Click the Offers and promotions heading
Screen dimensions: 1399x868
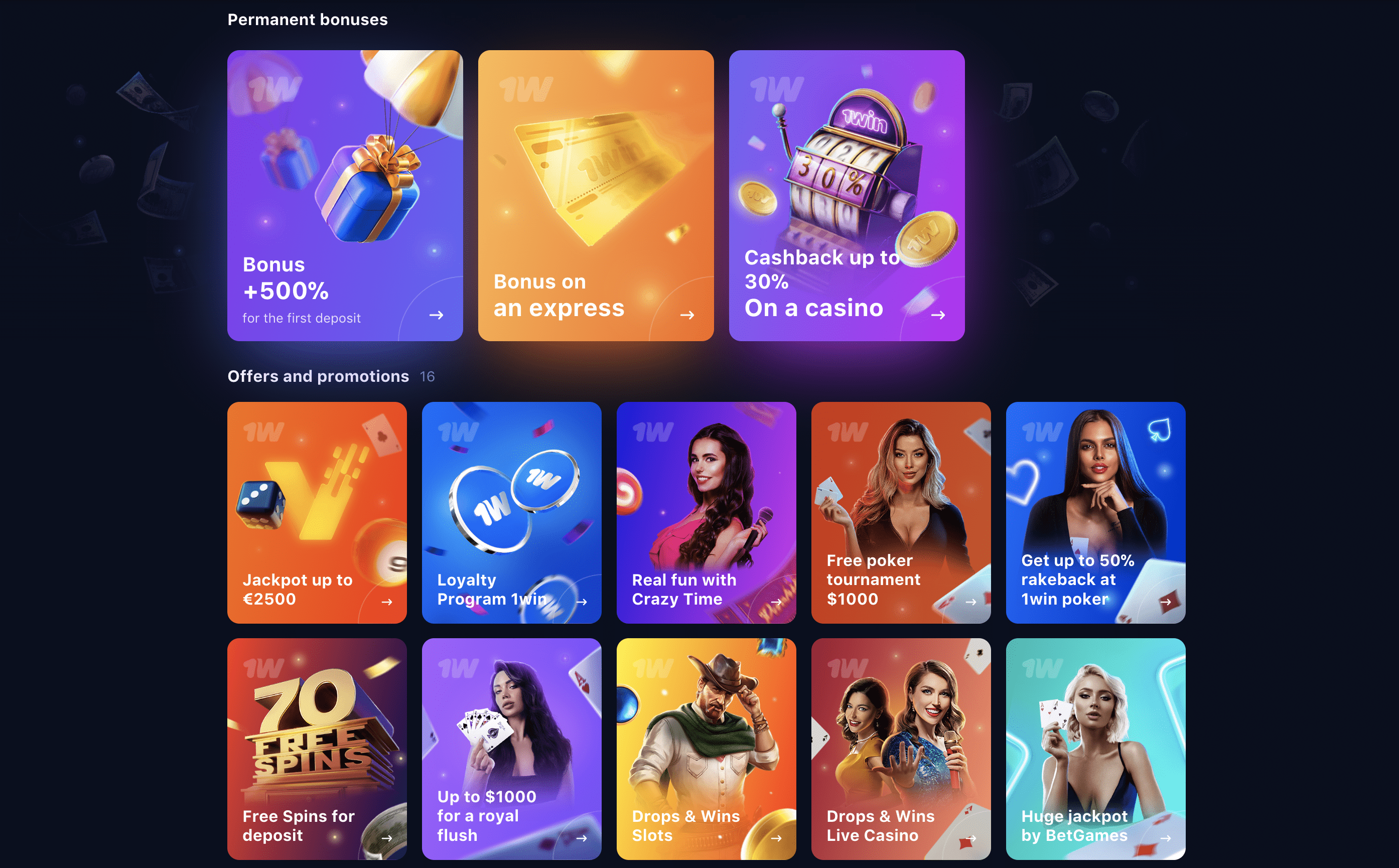pos(318,376)
